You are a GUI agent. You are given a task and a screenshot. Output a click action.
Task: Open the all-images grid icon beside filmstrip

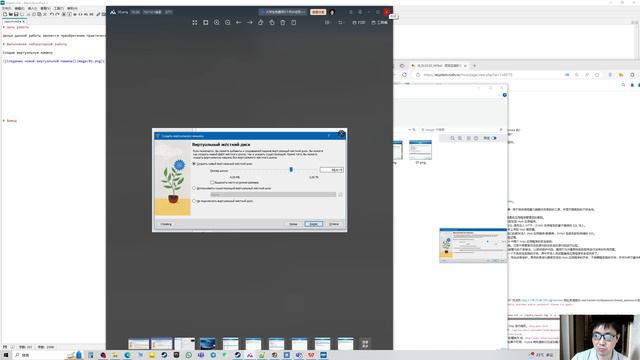click(x=365, y=344)
